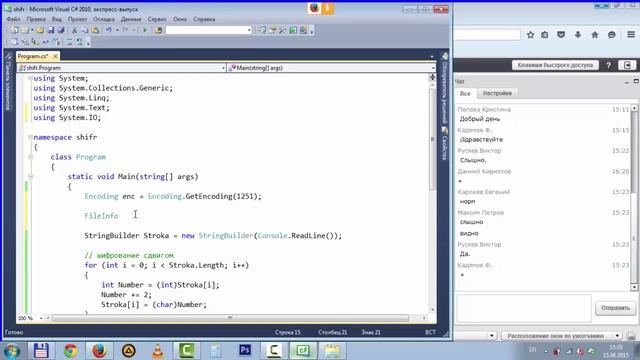Open the Firefox hamburger menu
This screenshot has width=640, height=360.
[x=631, y=35]
